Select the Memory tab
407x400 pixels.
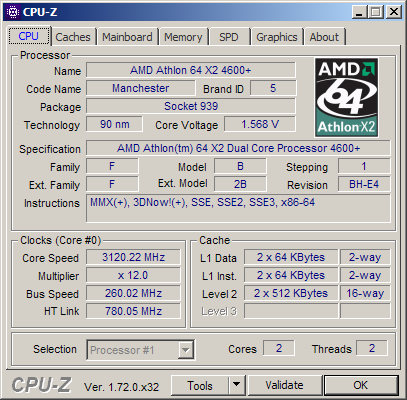click(183, 37)
